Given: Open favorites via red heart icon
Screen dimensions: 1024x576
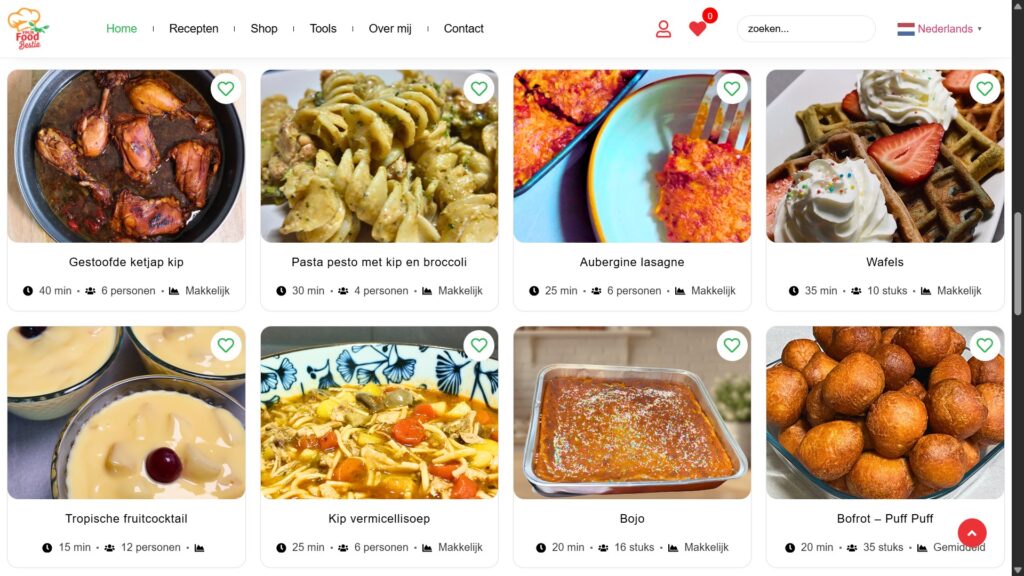Looking at the screenshot, I should point(697,29).
